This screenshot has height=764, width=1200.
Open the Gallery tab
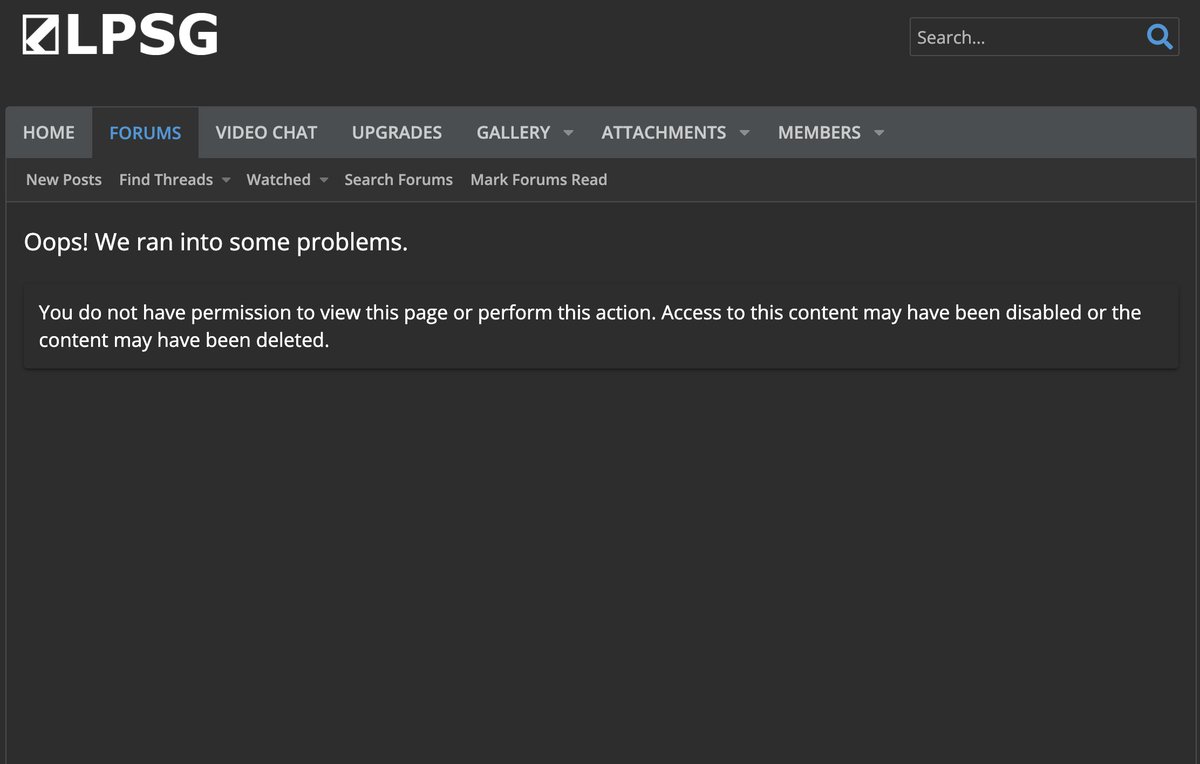click(513, 132)
